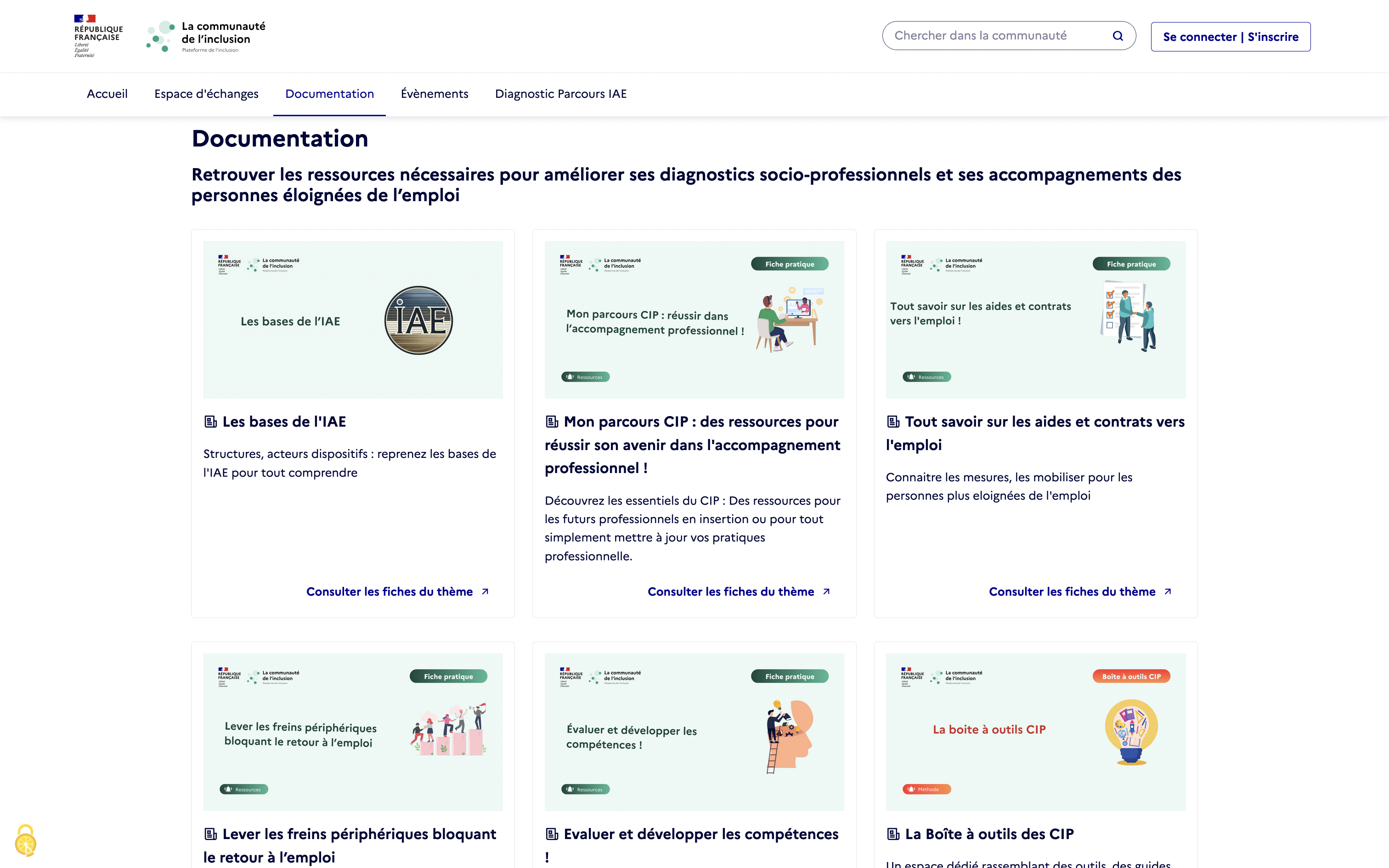1389x868 pixels.
Task: Click the search magnifier icon
Action: coord(1118,35)
